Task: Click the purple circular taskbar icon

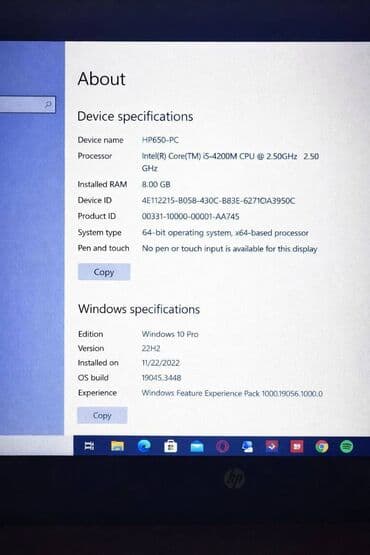Action: pyautogui.click(x=222, y=447)
